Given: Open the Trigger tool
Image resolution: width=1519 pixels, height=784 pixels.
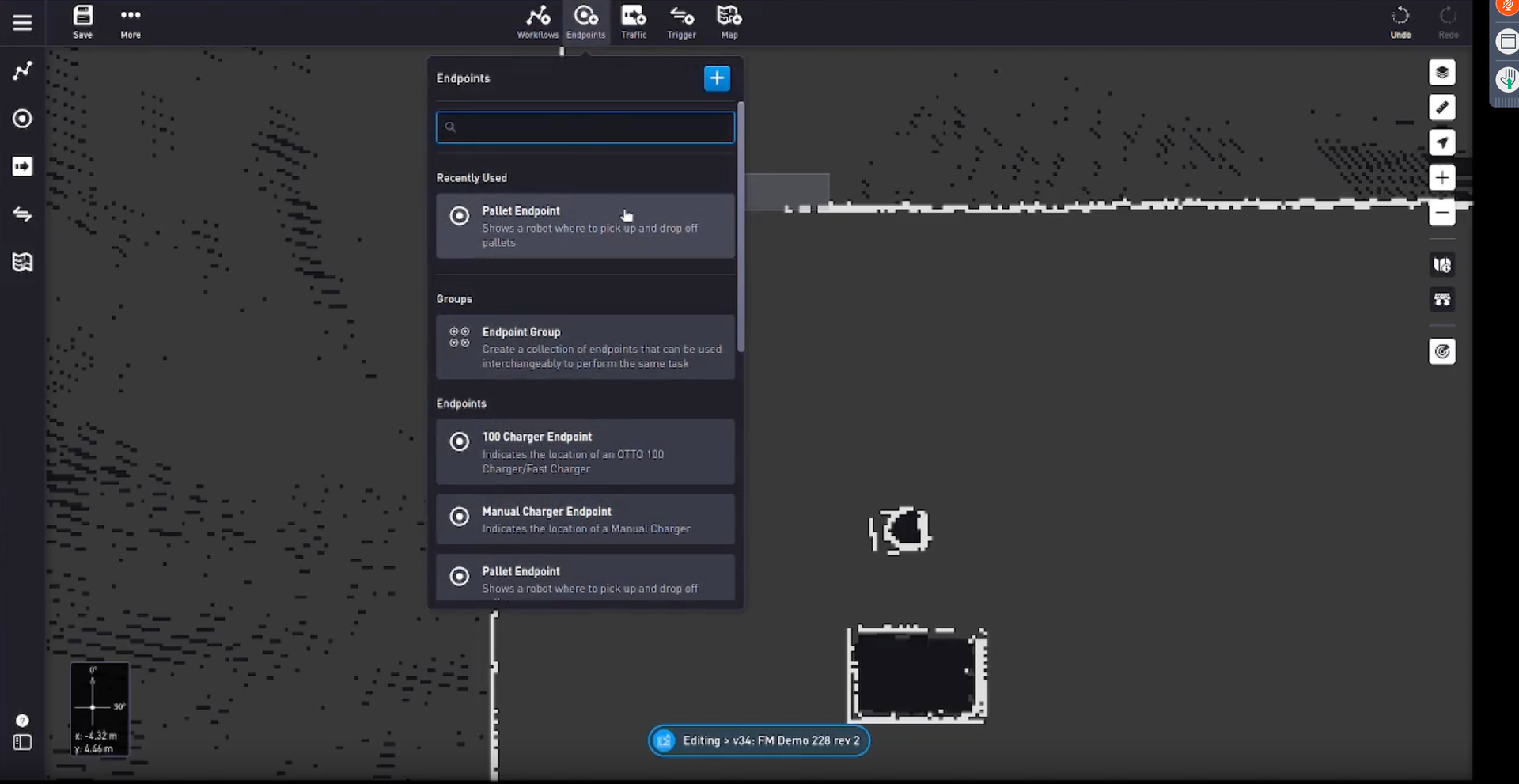Looking at the screenshot, I should [681, 22].
